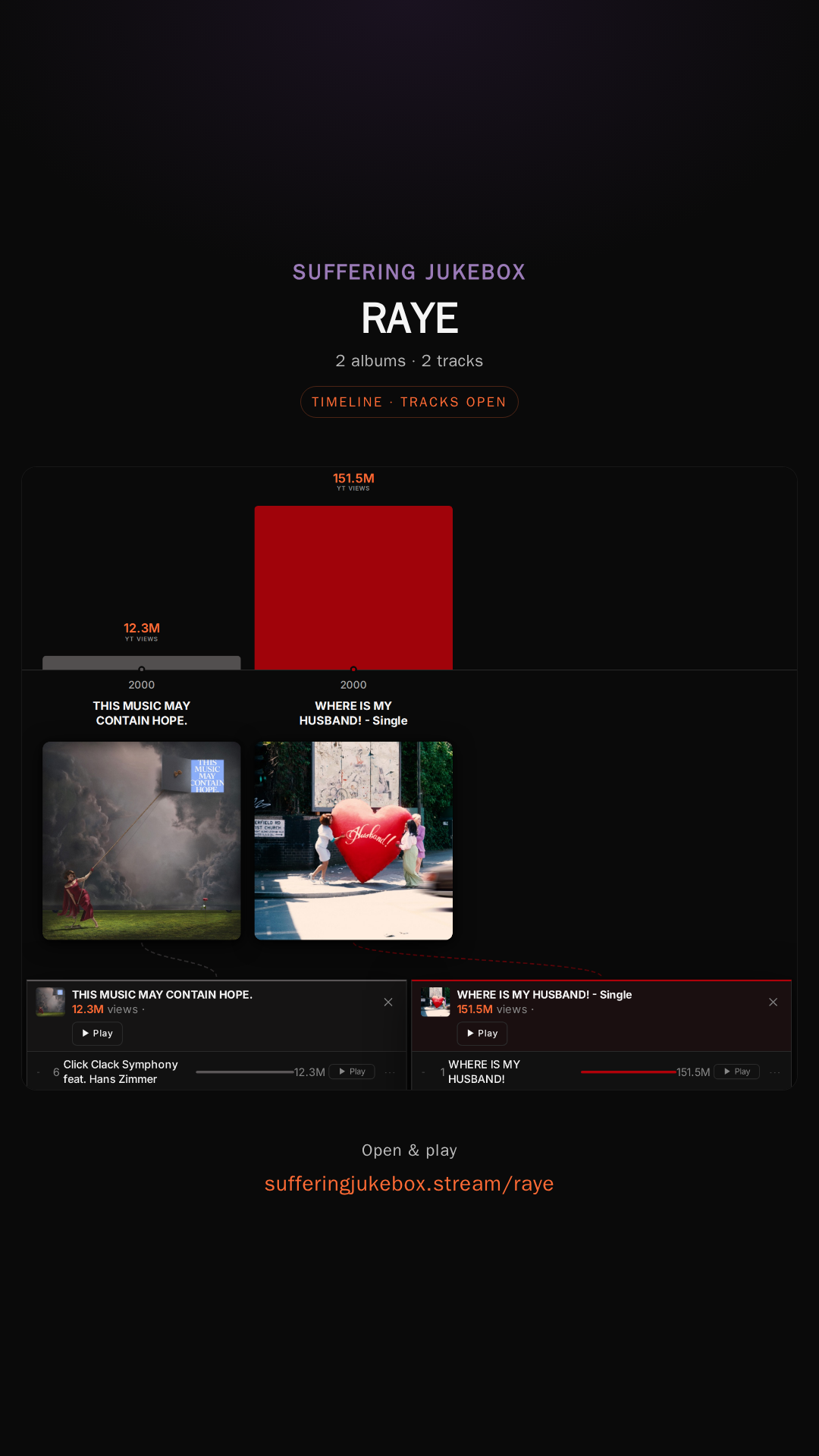Screen dimensions: 819x1456
Task: Click the timeline dot under the red bar
Action: click(353, 669)
